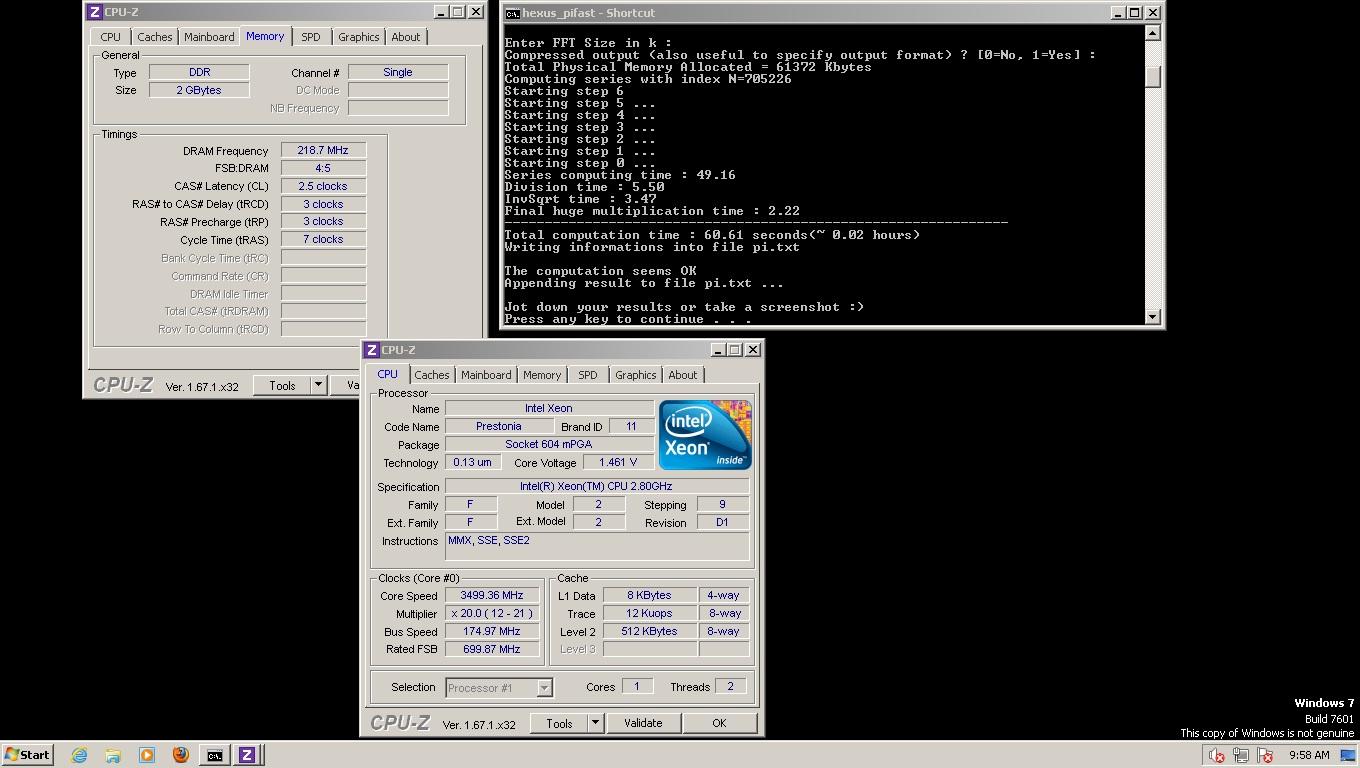
Task: Click the Show desktop tray icon
Action: [1348, 756]
